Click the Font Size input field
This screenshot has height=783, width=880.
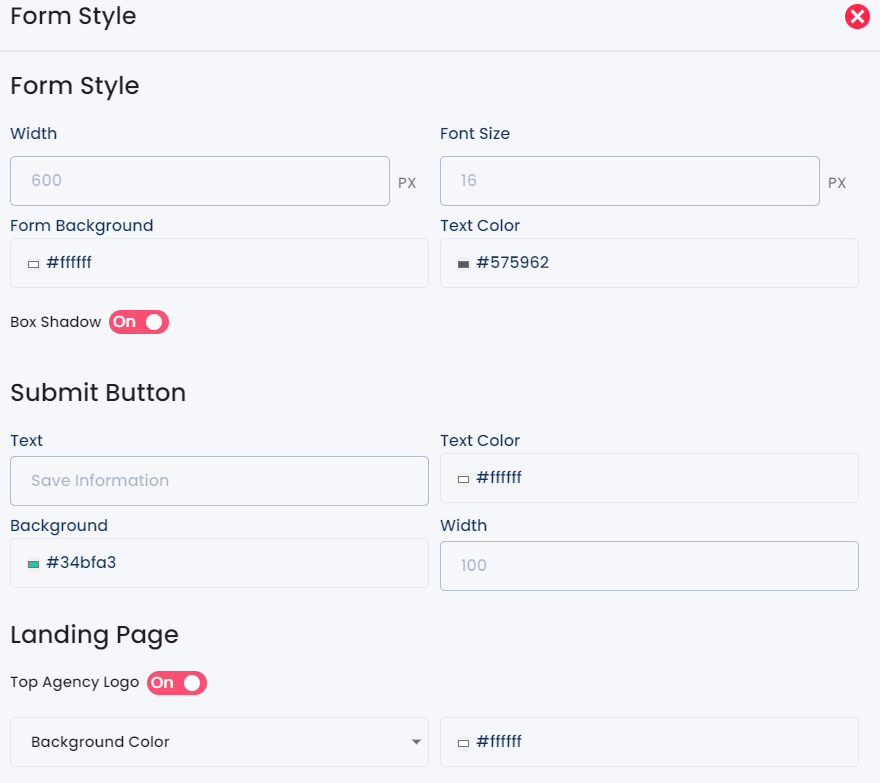(x=630, y=181)
